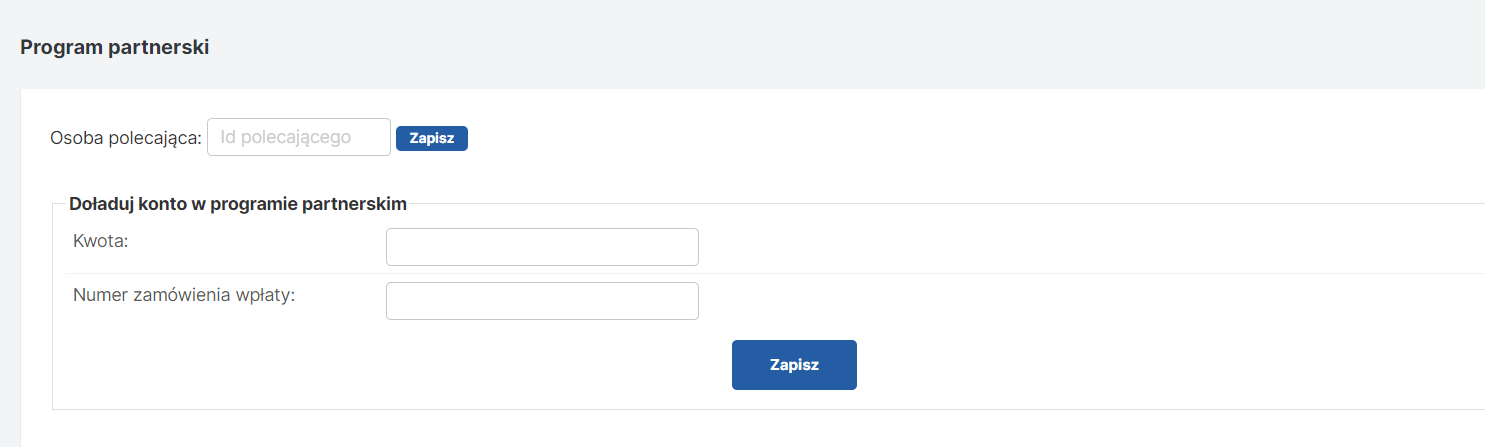
Task: Click the "Kwota:" field label
Action: click(x=101, y=240)
